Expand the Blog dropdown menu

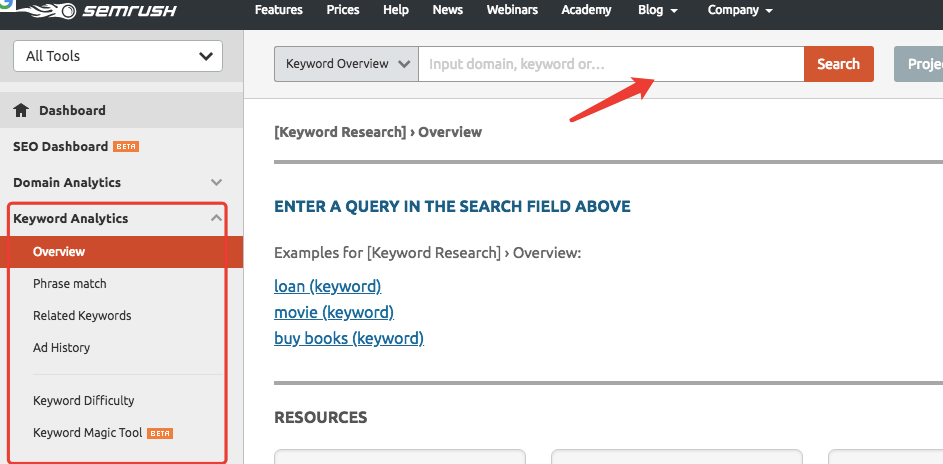click(658, 10)
